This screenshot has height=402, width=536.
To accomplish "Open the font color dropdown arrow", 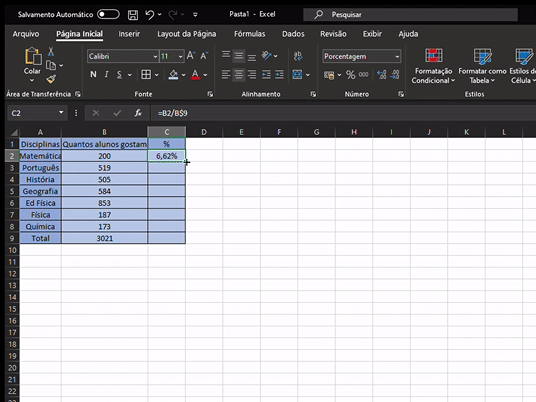I will 205,75.
